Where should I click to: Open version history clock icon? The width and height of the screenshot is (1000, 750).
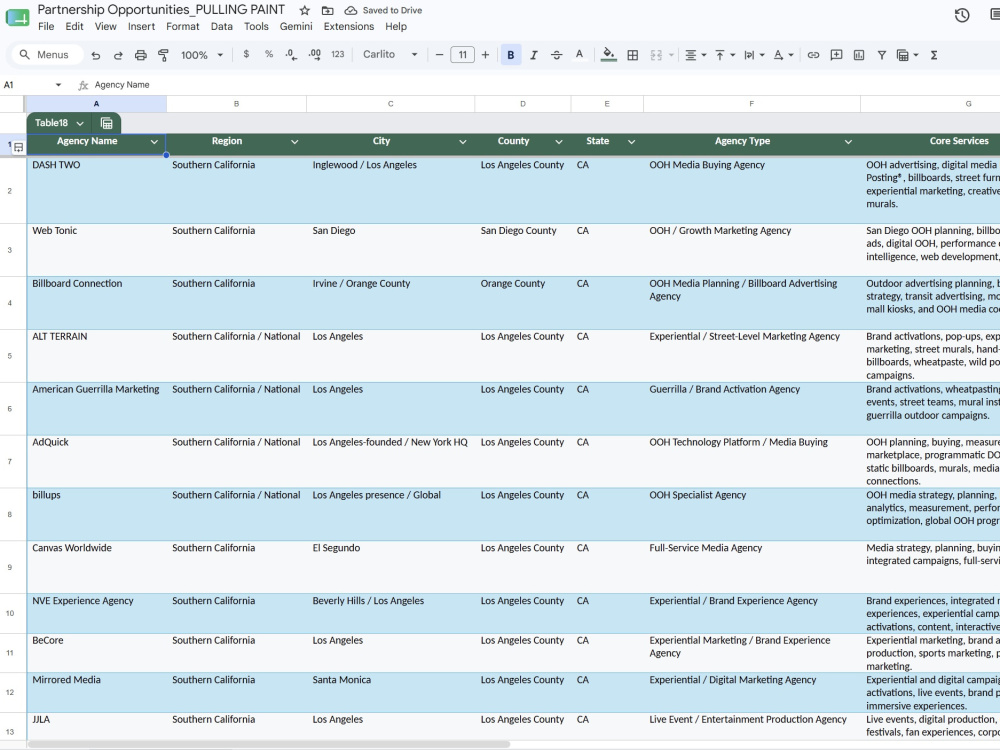point(962,15)
